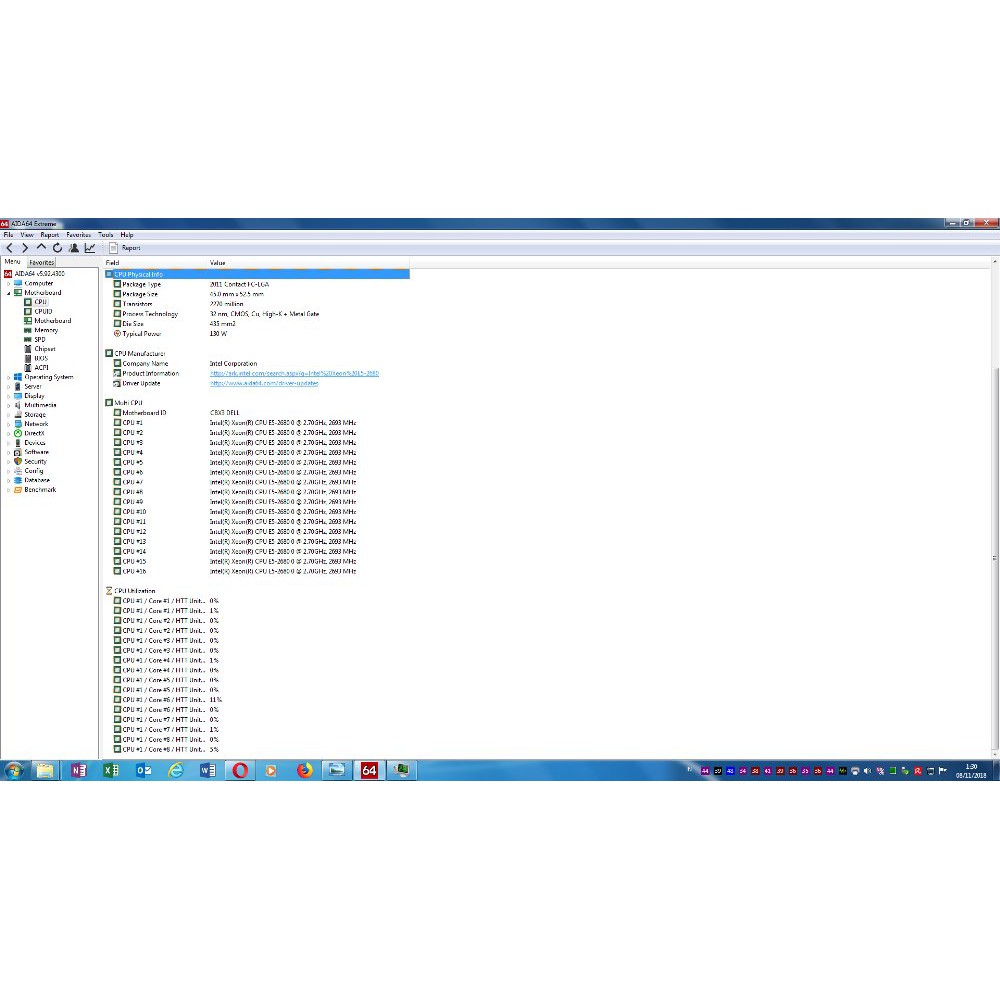This screenshot has width=1000, height=1000.
Task: Click the up-level arrow in toolbar
Action: (x=41, y=247)
